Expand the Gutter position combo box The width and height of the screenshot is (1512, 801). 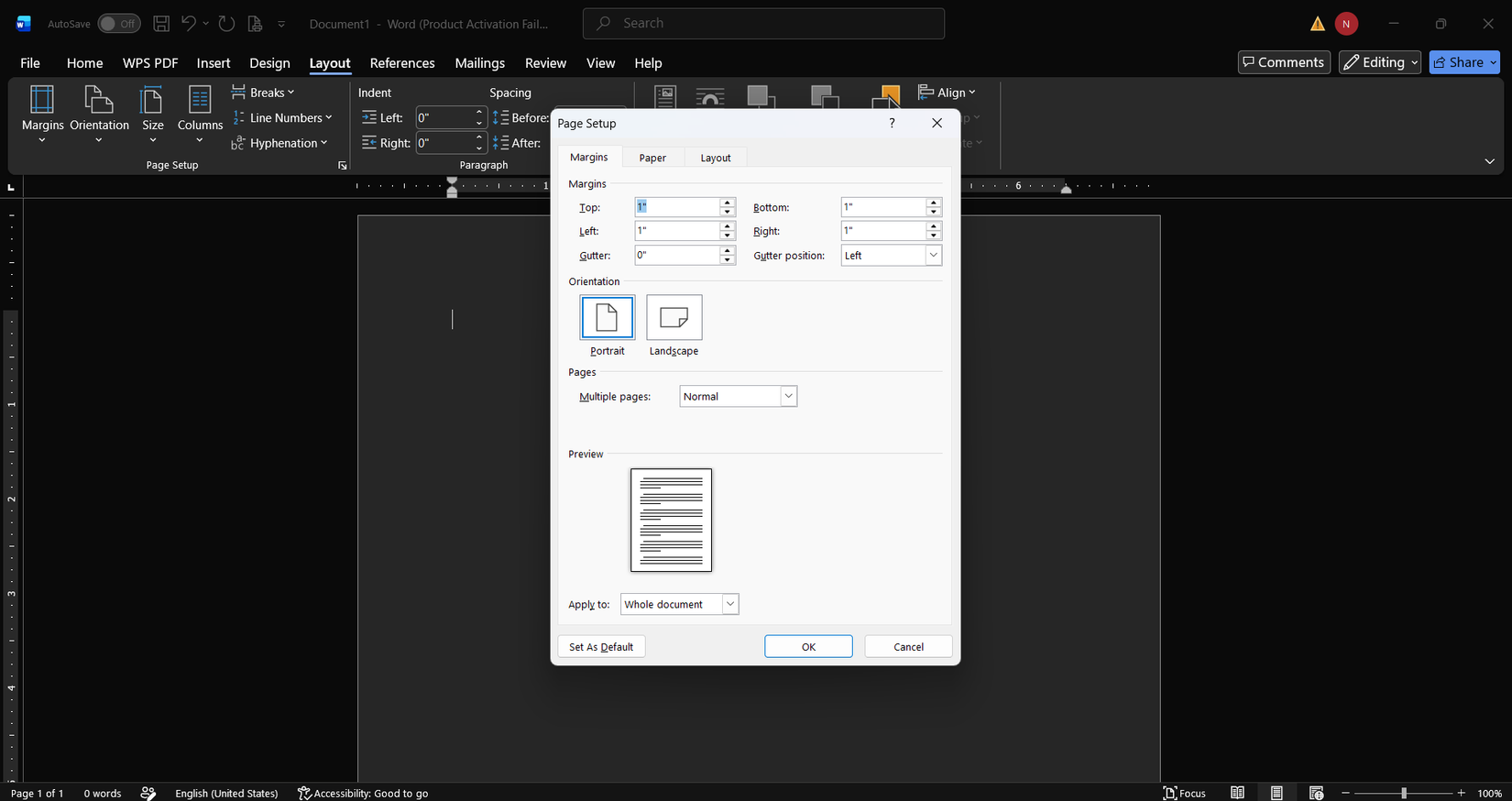tap(933, 255)
